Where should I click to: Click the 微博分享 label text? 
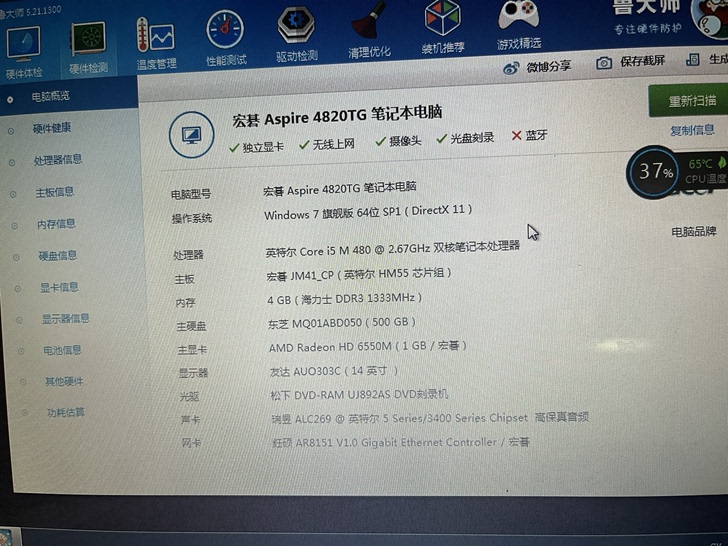548,67
